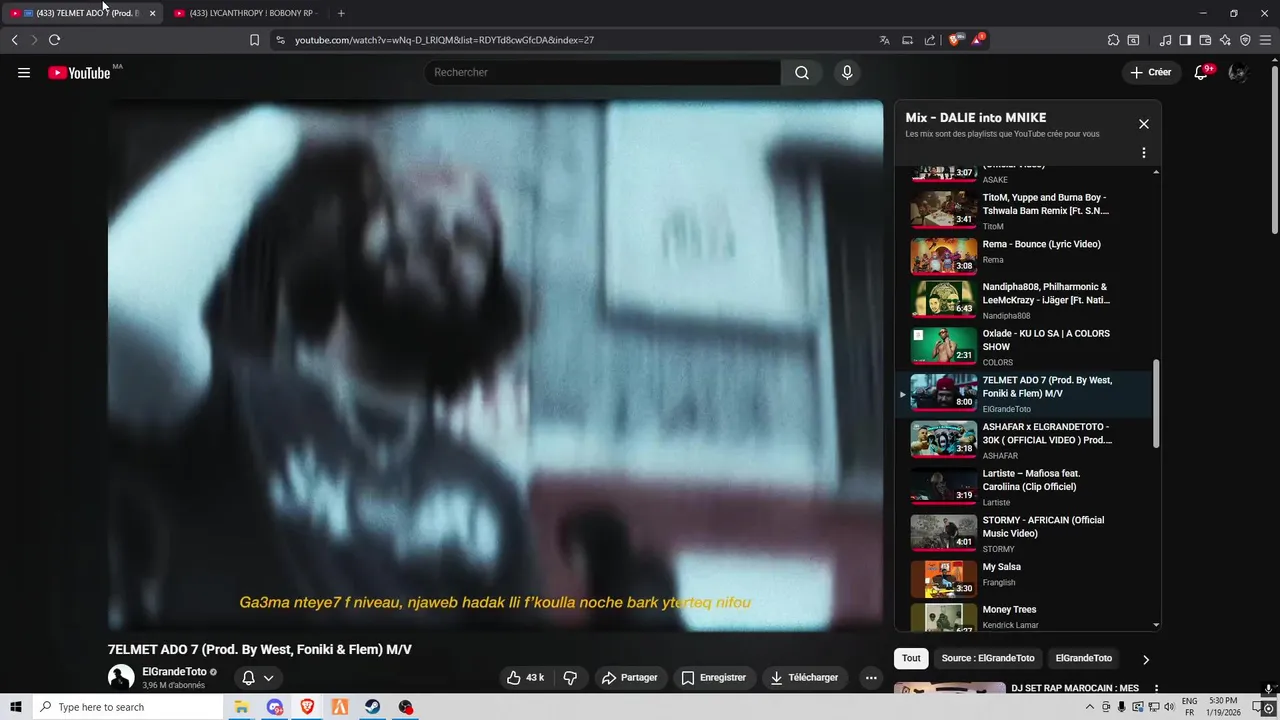The image size is (1280, 720).
Task: Open the ElGrandeToto channel avatar
Action: 121,677
